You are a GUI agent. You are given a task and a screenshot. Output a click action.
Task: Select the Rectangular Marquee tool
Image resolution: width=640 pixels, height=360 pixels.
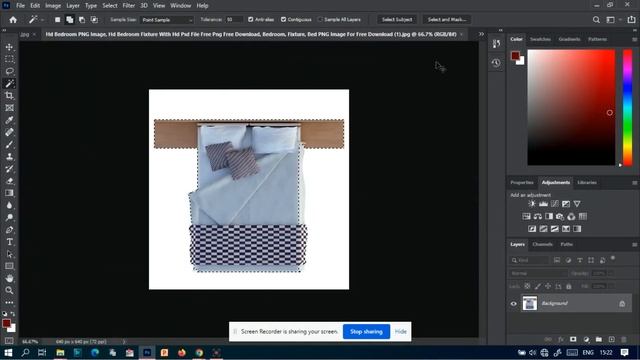9,59
